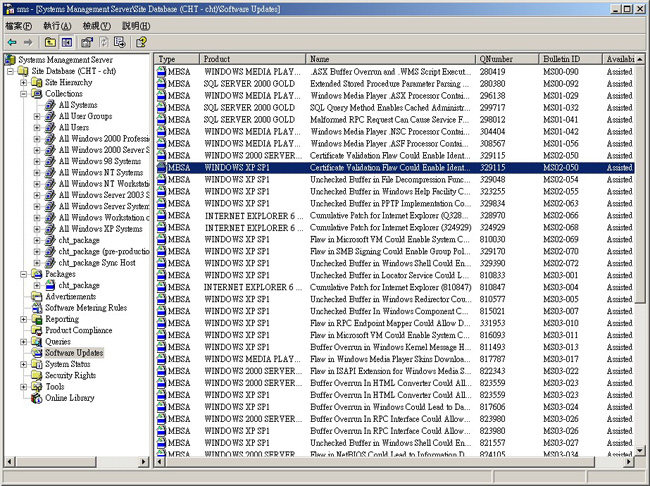
Task: Select the update with Bulletin ID MS03-027
Action: click(395, 443)
